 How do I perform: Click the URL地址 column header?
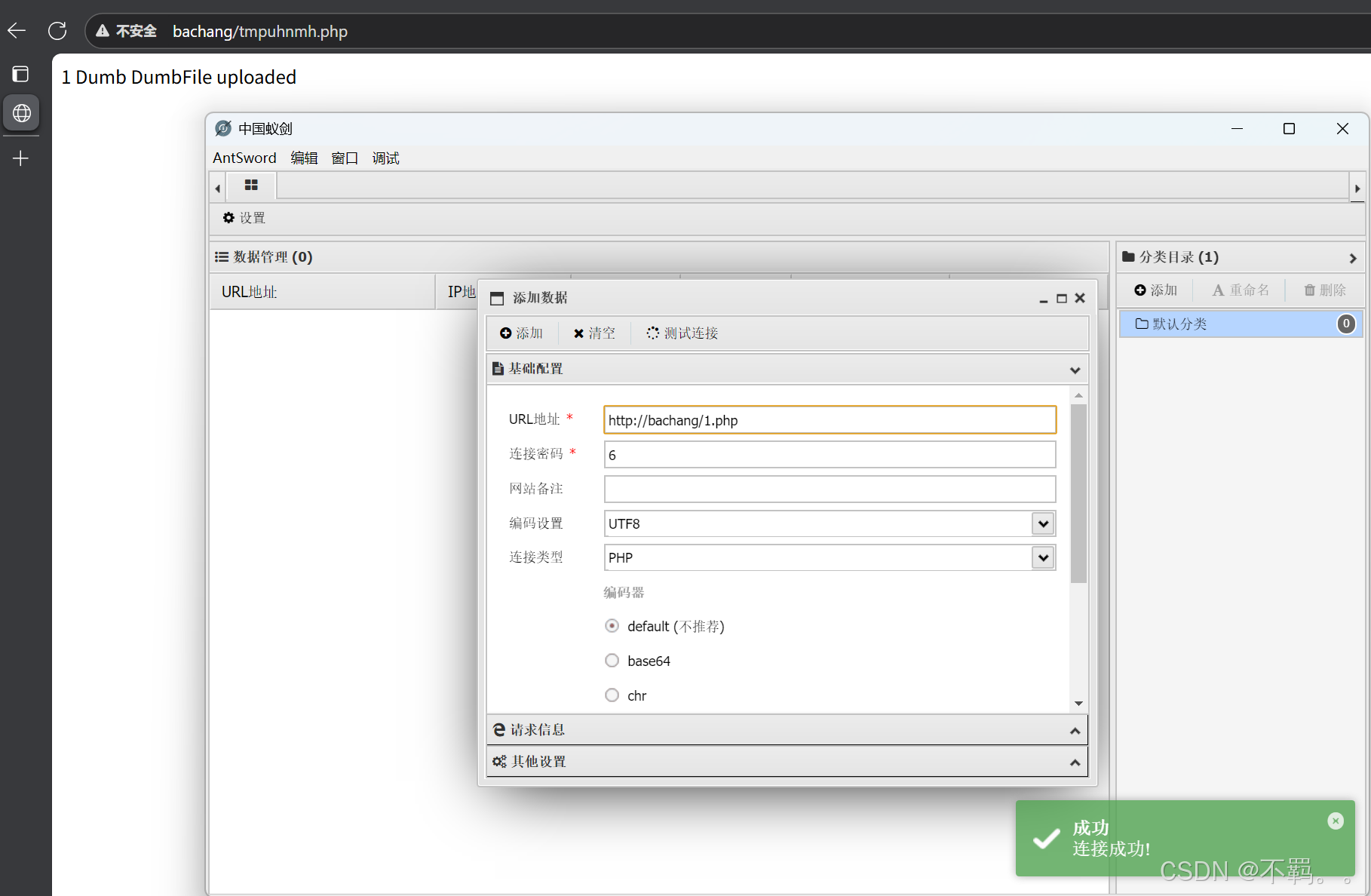323,292
